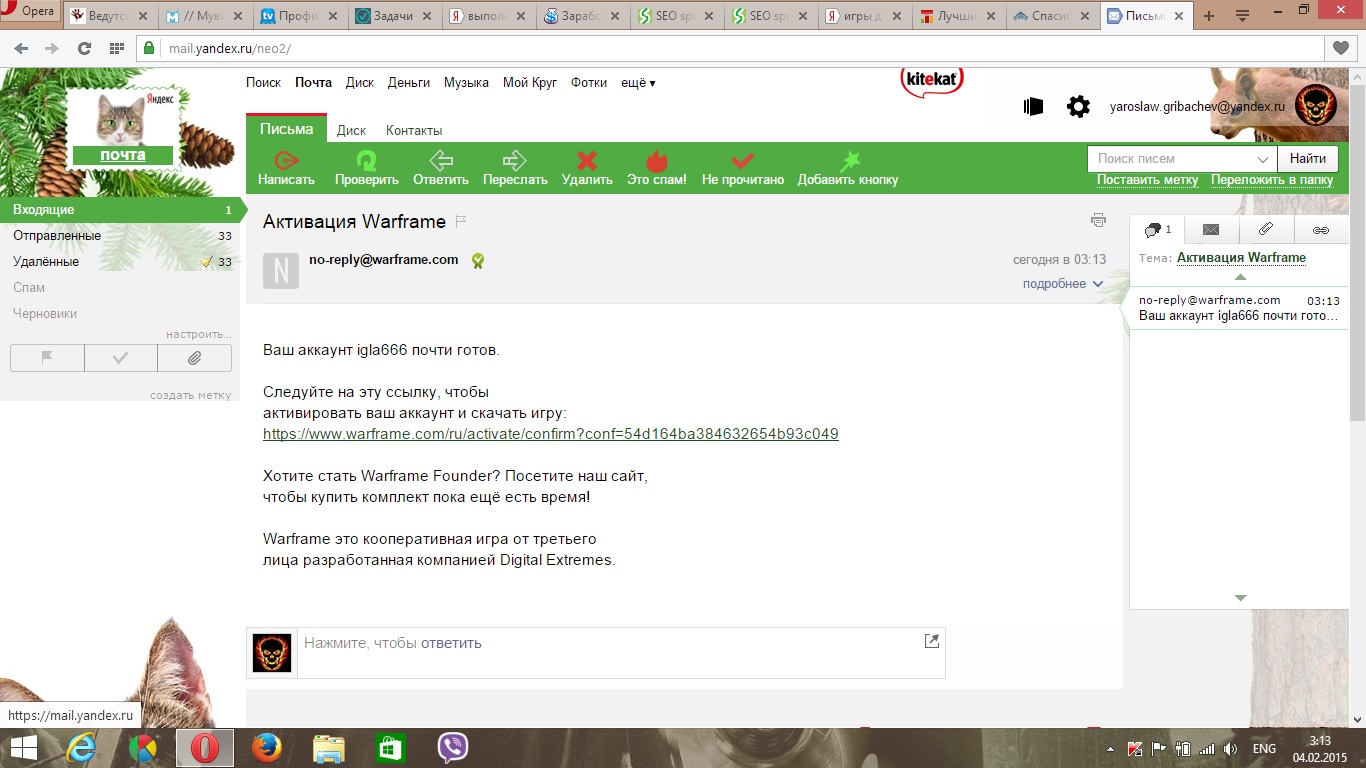Open ещё dropdown in Yandex services bar
Viewport: 1366px width, 768px height.
pyautogui.click(x=638, y=83)
